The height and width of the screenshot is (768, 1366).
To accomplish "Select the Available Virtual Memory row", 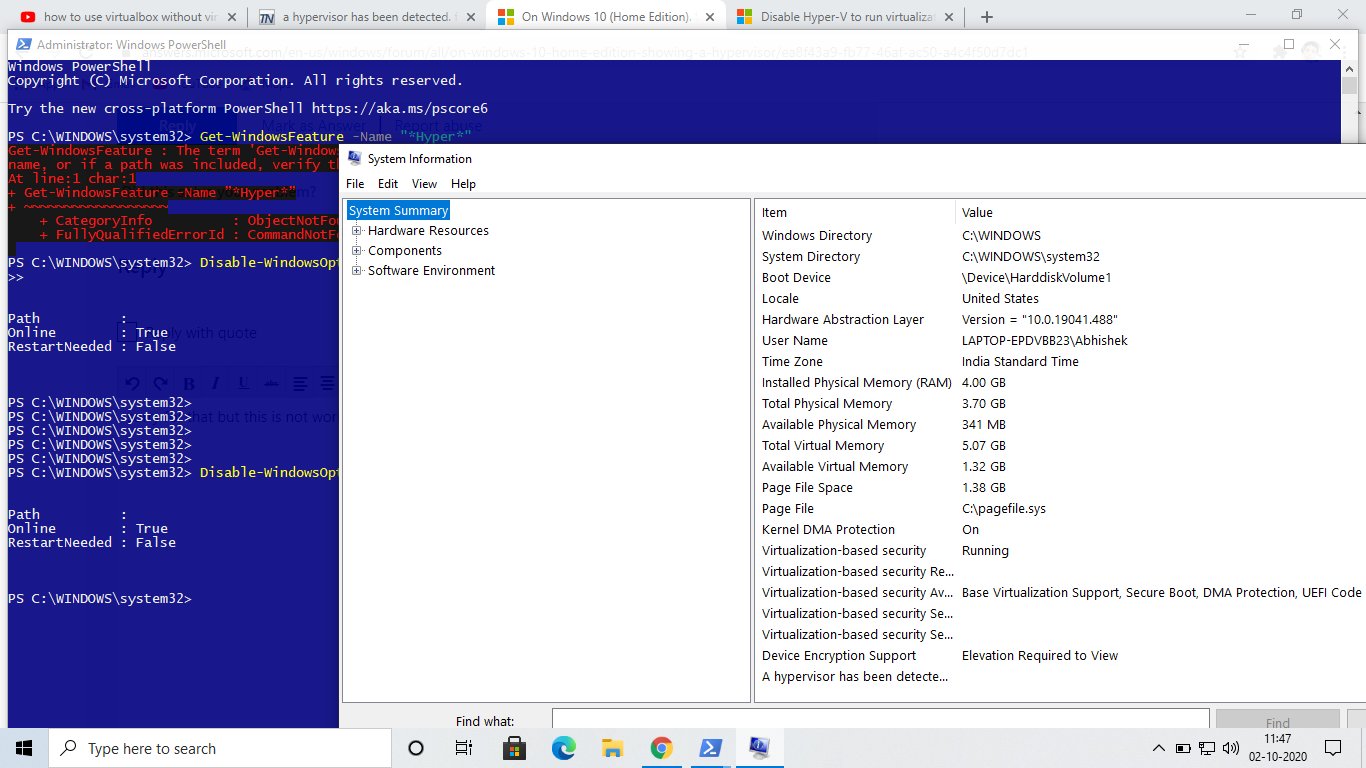I will point(1061,467).
